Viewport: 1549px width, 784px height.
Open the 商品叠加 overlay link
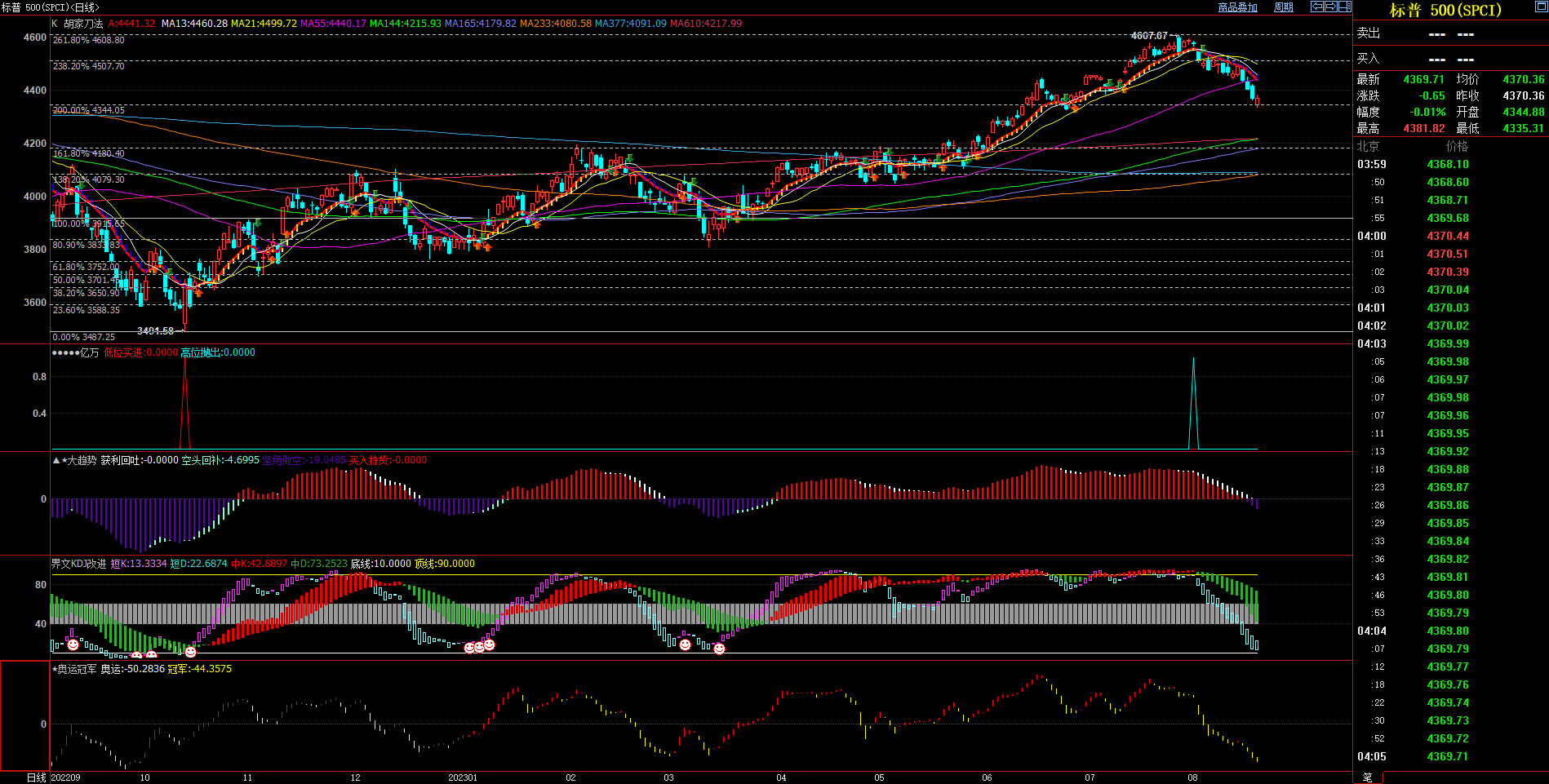1237,7
